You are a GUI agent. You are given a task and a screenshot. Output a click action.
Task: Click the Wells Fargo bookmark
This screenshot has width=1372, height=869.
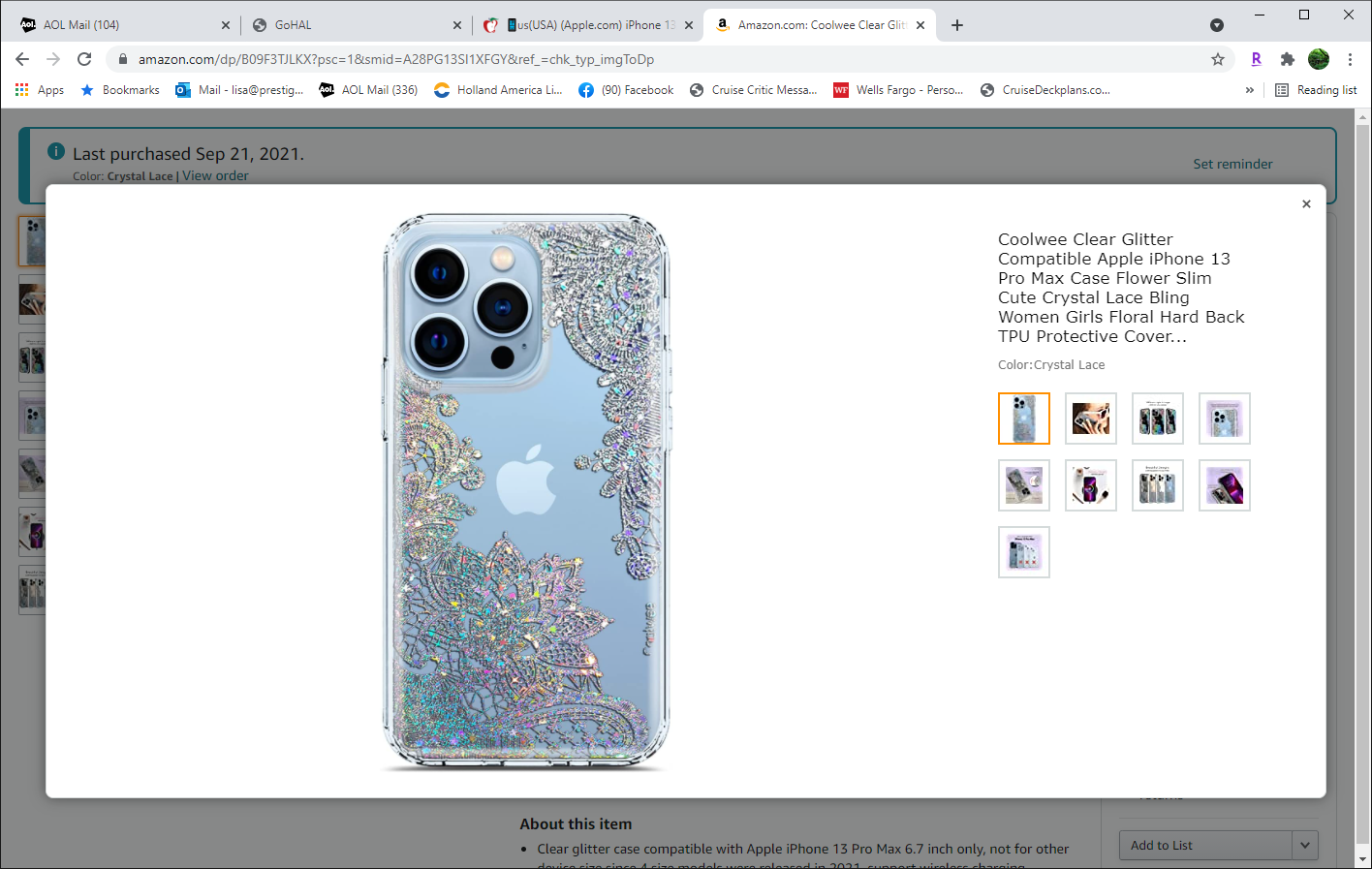tap(898, 90)
